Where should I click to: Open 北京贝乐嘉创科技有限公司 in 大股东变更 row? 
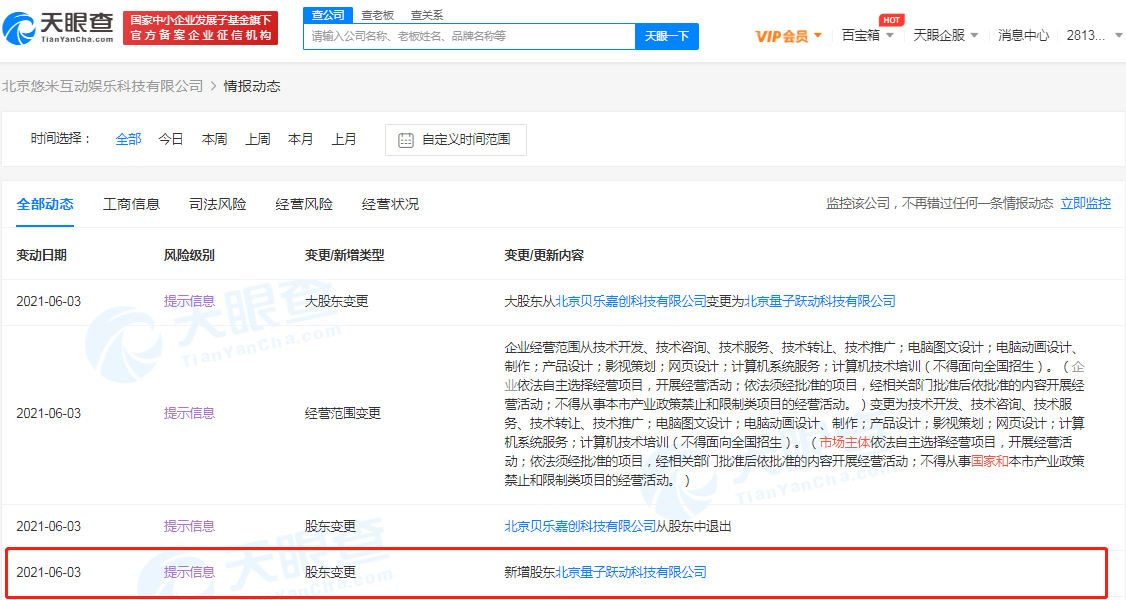[x=631, y=301]
